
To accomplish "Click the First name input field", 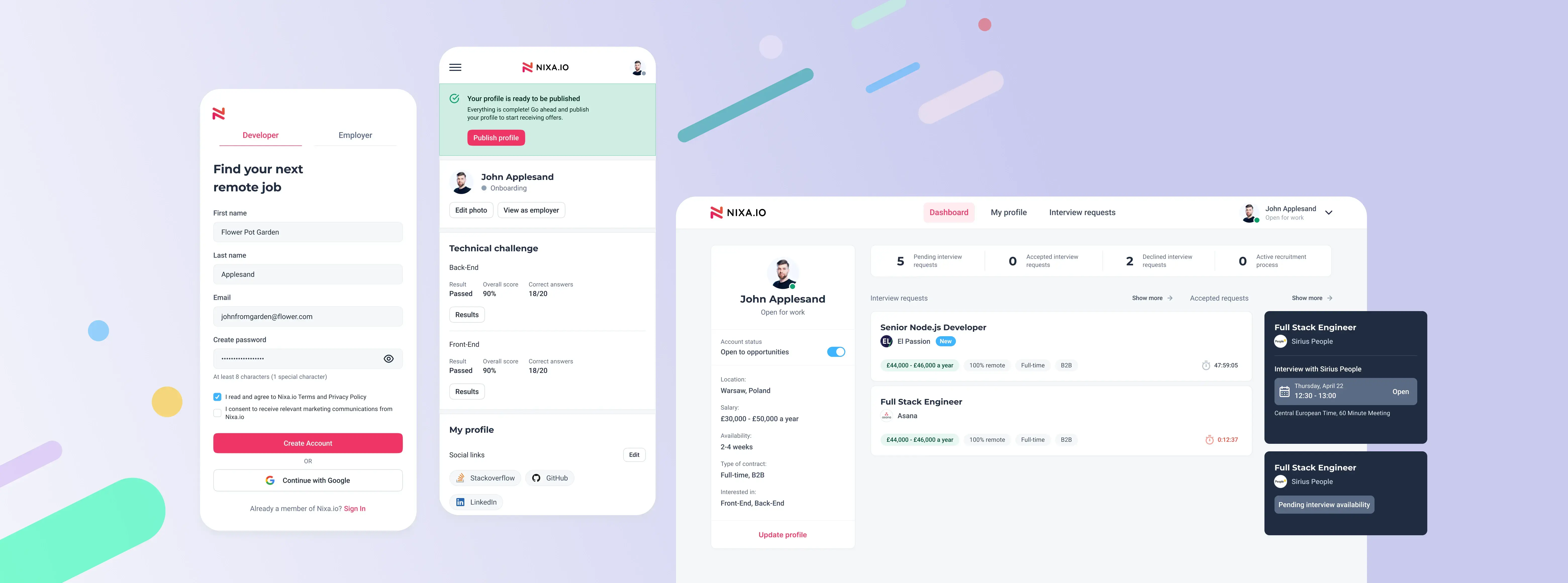I will tap(307, 232).
